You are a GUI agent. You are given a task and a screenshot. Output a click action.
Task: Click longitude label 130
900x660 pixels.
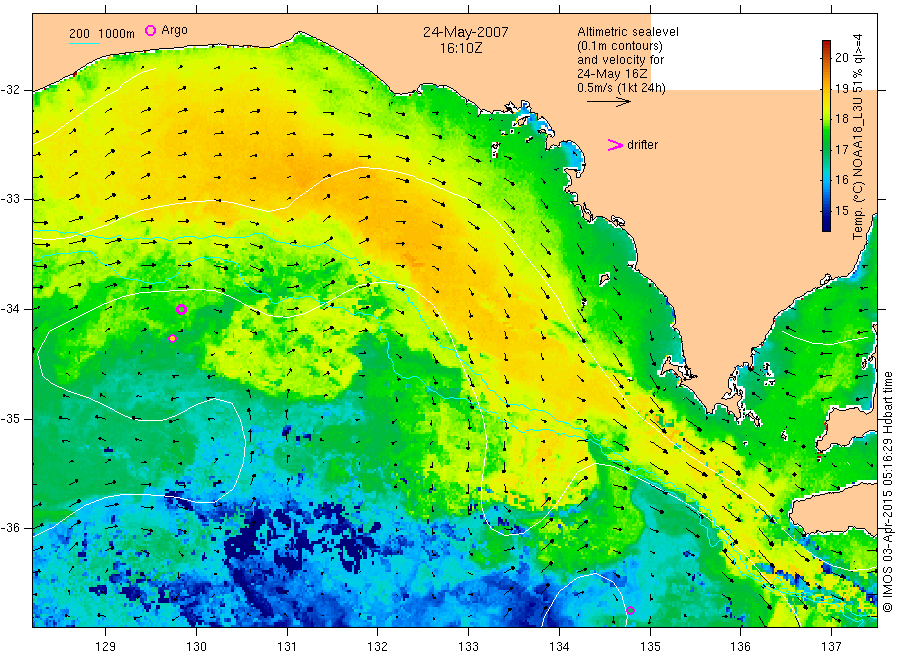(x=196, y=647)
